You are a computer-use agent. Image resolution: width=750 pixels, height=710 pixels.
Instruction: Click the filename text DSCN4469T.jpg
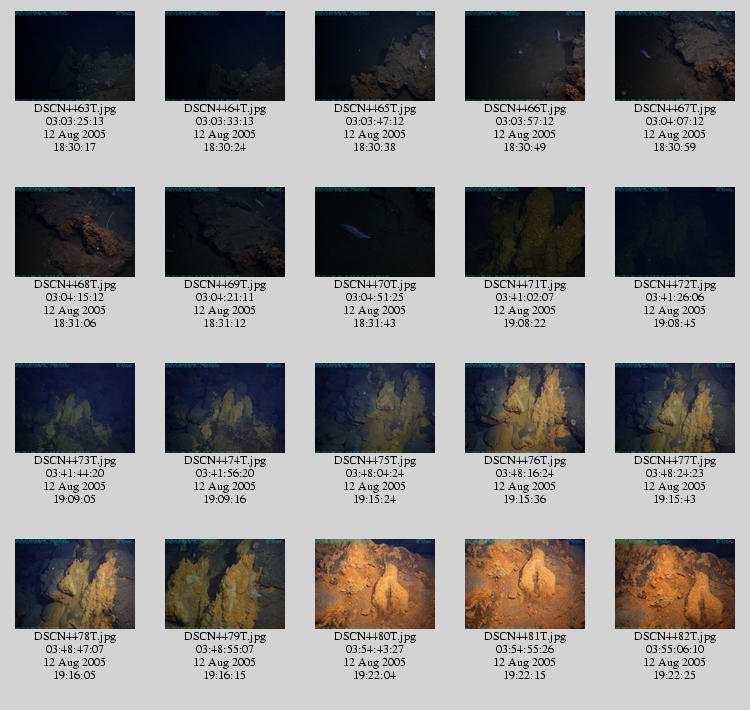click(x=225, y=285)
